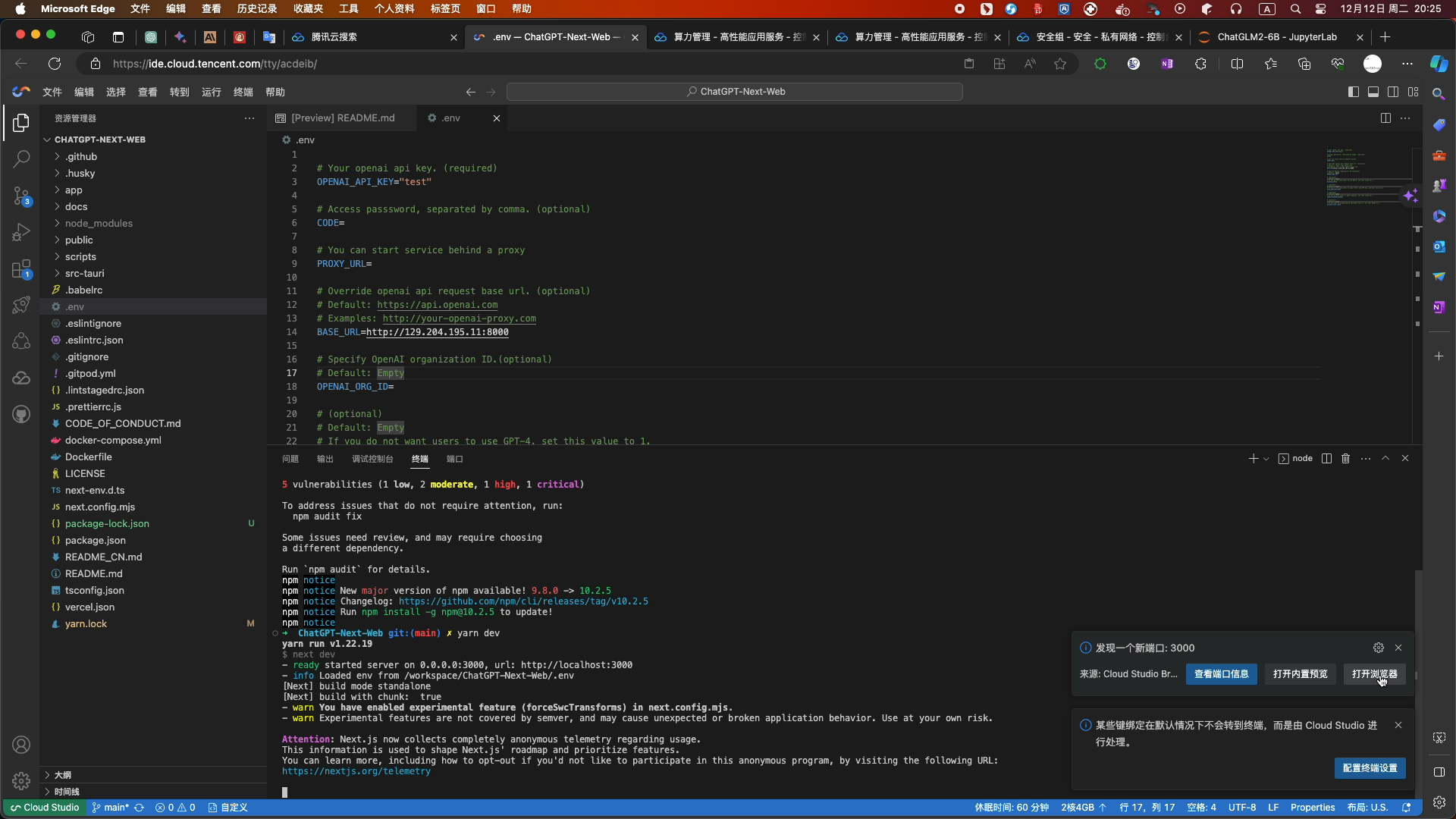Open Source Control view with badge
The height and width of the screenshot is (819, 1456).
pyautogui.click(x=21, y=196)
